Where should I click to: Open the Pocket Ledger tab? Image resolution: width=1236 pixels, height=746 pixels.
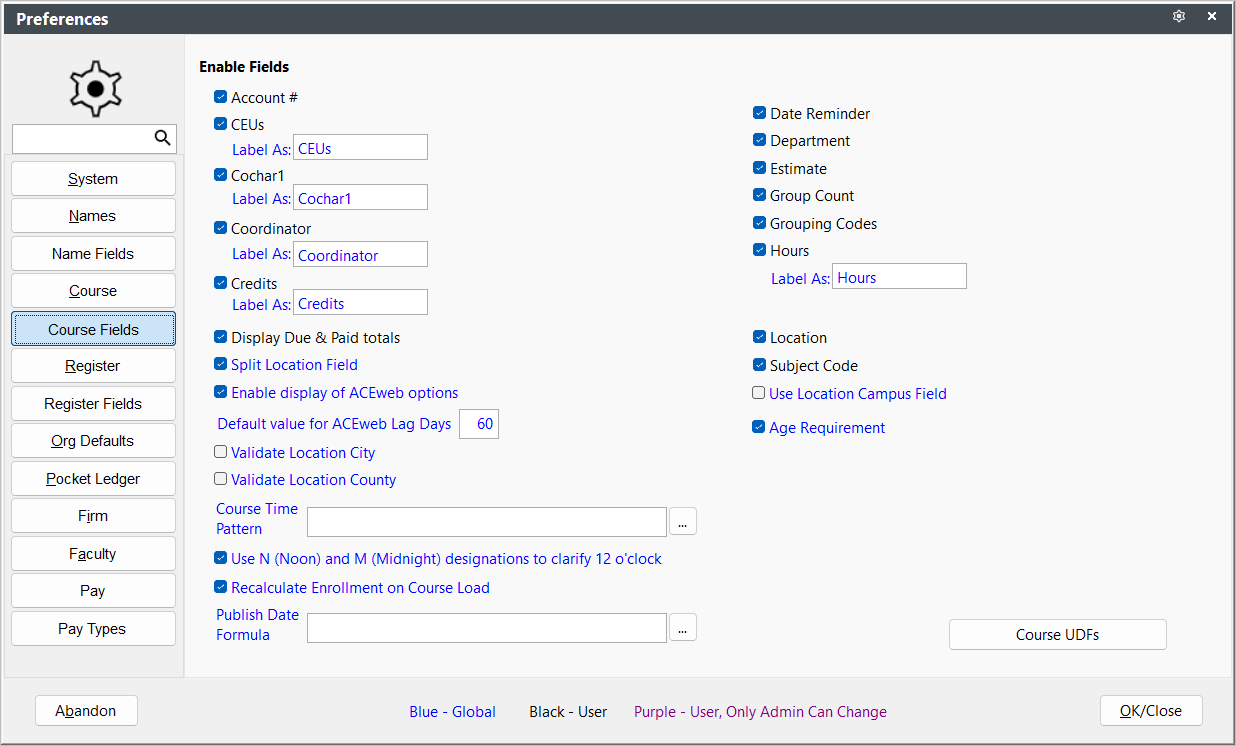(94, 479)
